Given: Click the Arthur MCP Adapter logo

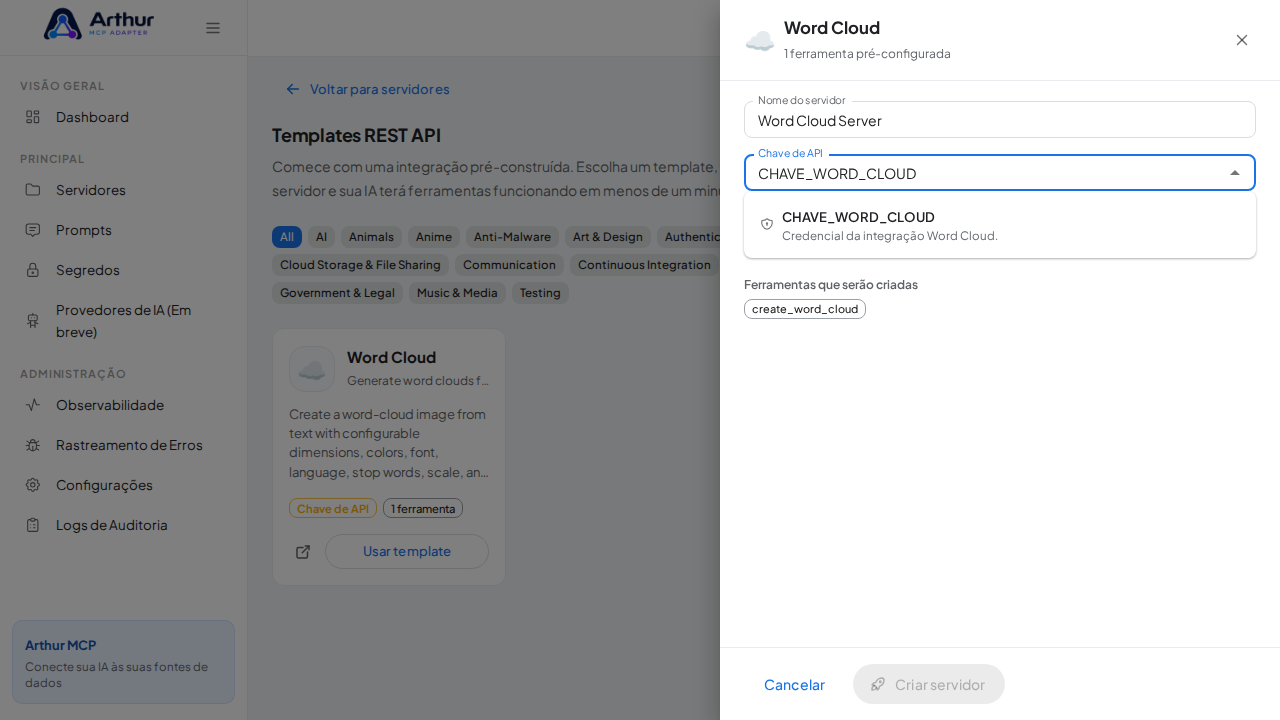Looking at the screenshot, I should click(x=99, y=24).
